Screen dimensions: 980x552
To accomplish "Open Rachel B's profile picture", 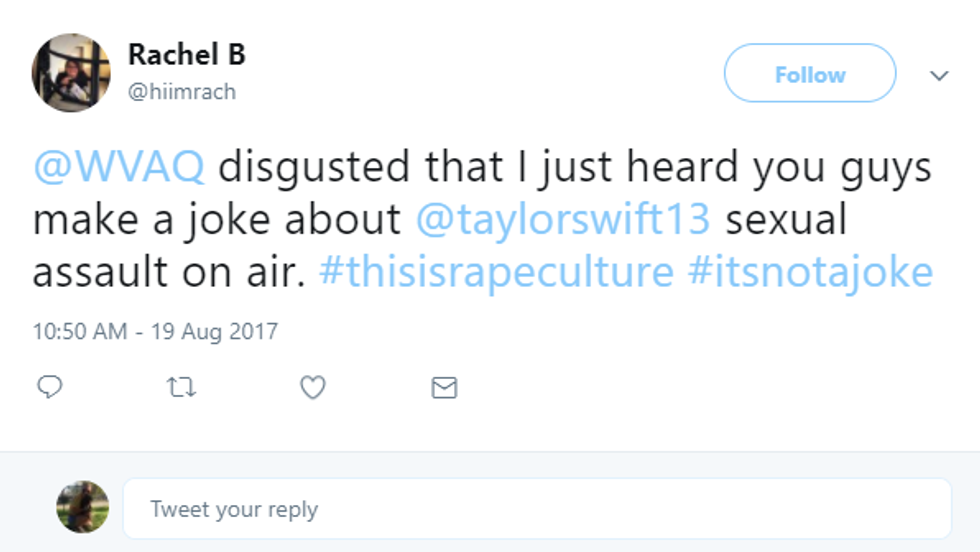I will 71,73.
